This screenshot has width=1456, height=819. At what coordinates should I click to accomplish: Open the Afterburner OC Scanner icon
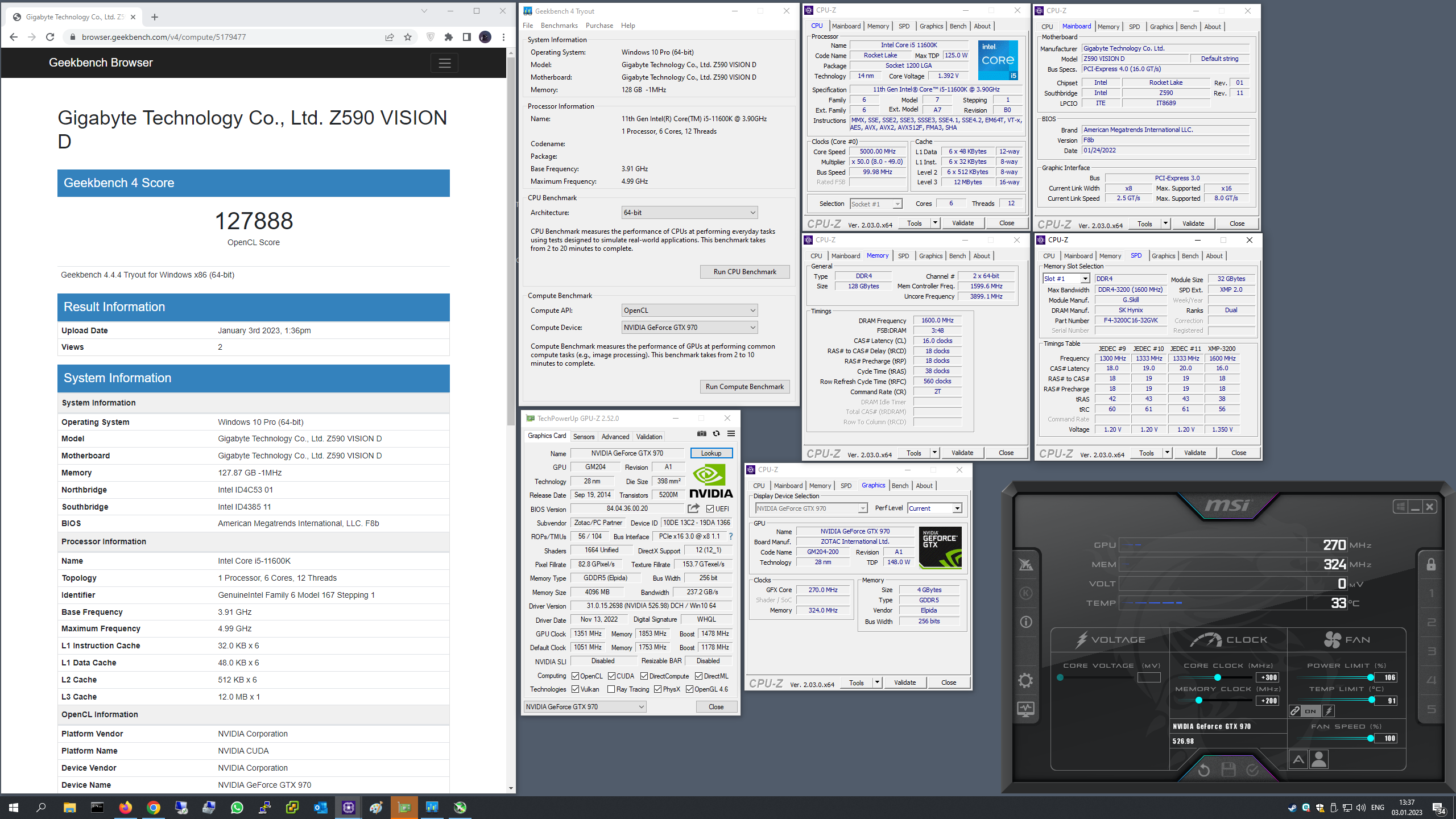pos(1025,564)
